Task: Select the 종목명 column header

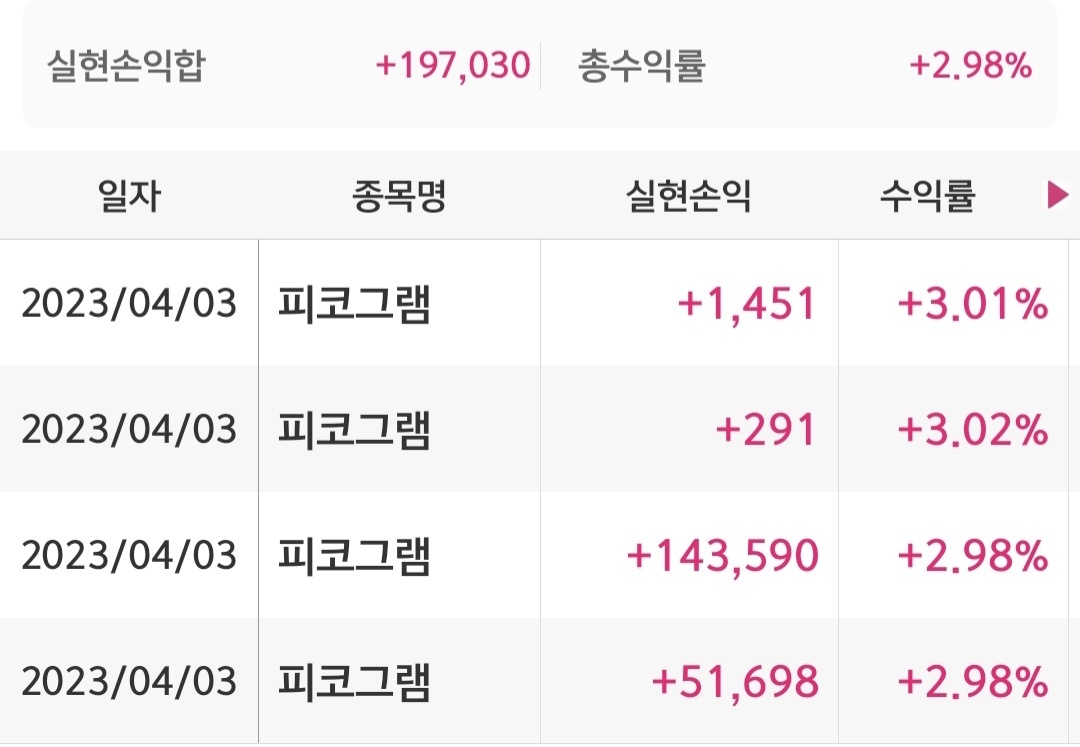Action: 399,196
